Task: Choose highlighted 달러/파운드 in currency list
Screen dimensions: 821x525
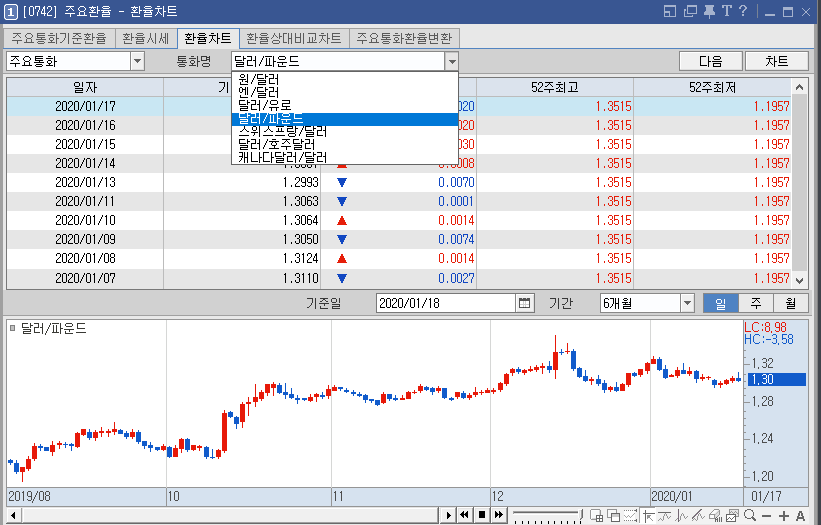Action: [x=345, y=119]
